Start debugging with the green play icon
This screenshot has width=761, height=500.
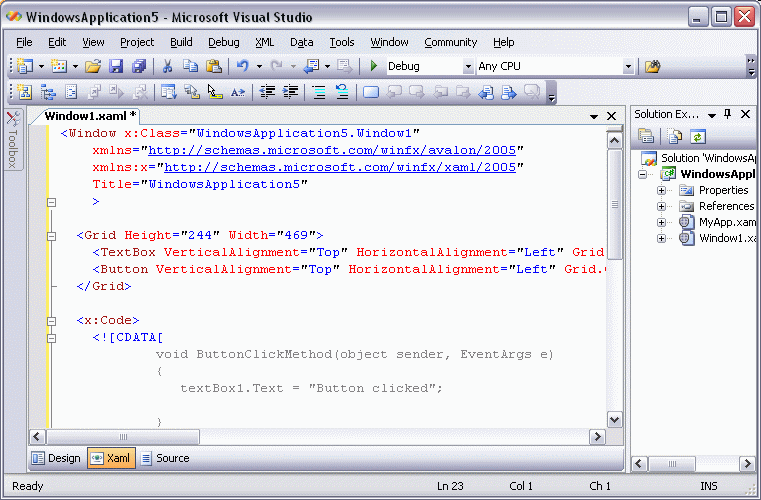coord(374,66)
